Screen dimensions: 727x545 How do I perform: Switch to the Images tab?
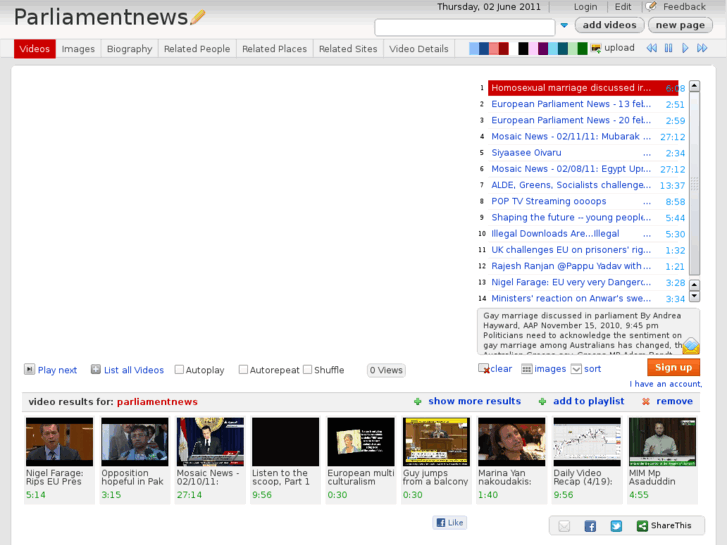coord(78,49)
